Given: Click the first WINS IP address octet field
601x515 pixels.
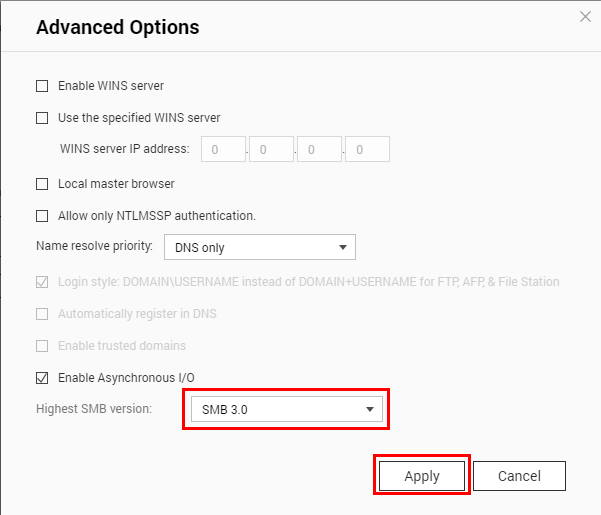Looking at the screenshot, I should (x=223, y=149).
